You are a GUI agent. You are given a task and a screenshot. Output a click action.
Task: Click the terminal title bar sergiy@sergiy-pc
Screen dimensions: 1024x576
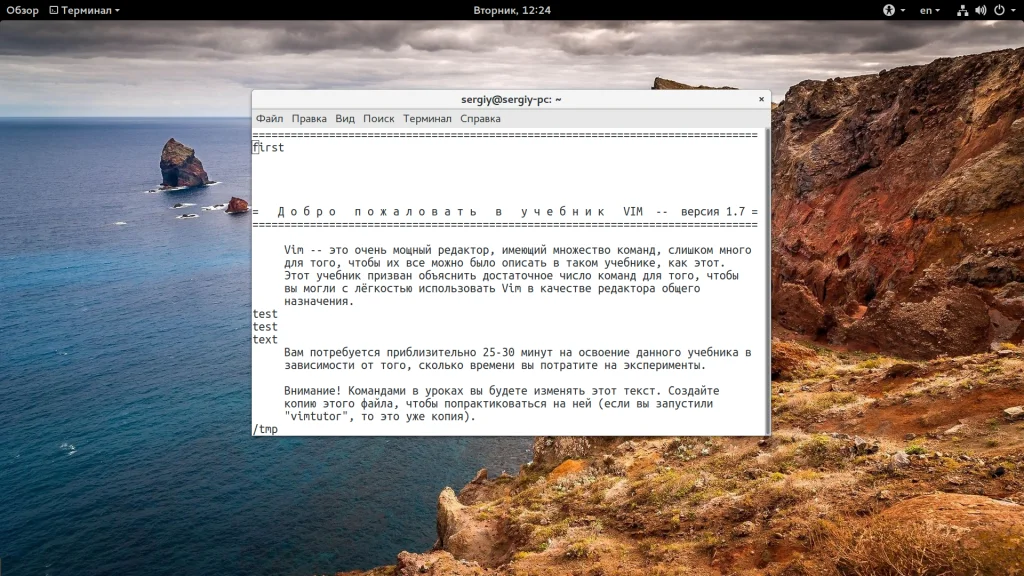(511, 99)
